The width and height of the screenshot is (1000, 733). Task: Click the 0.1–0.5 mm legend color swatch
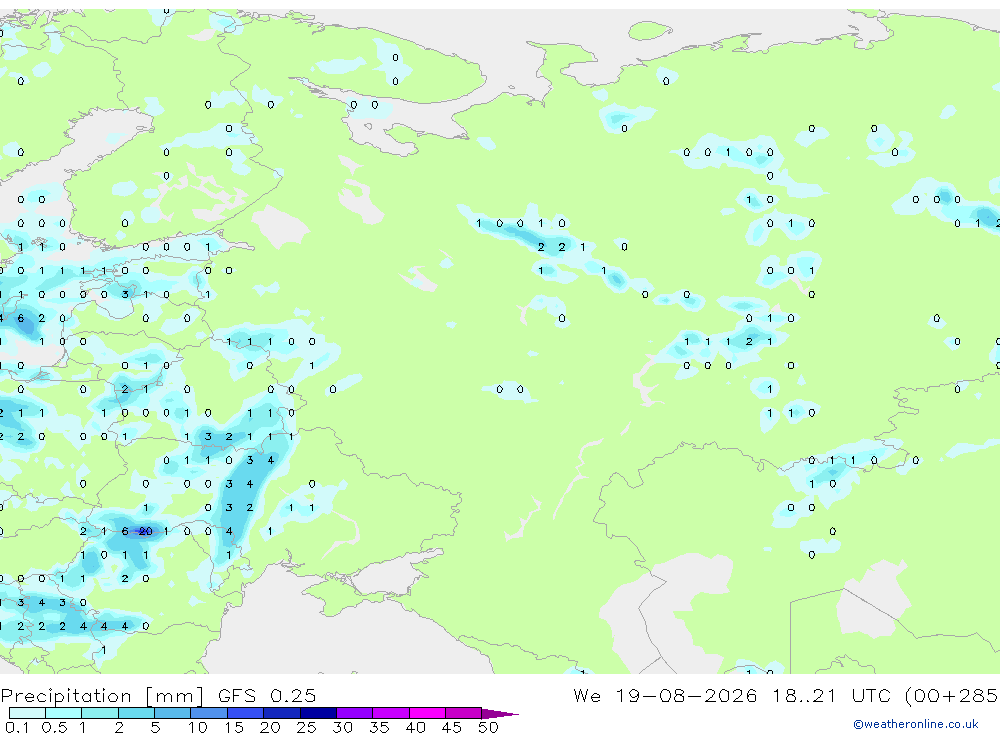pos(27,713)
